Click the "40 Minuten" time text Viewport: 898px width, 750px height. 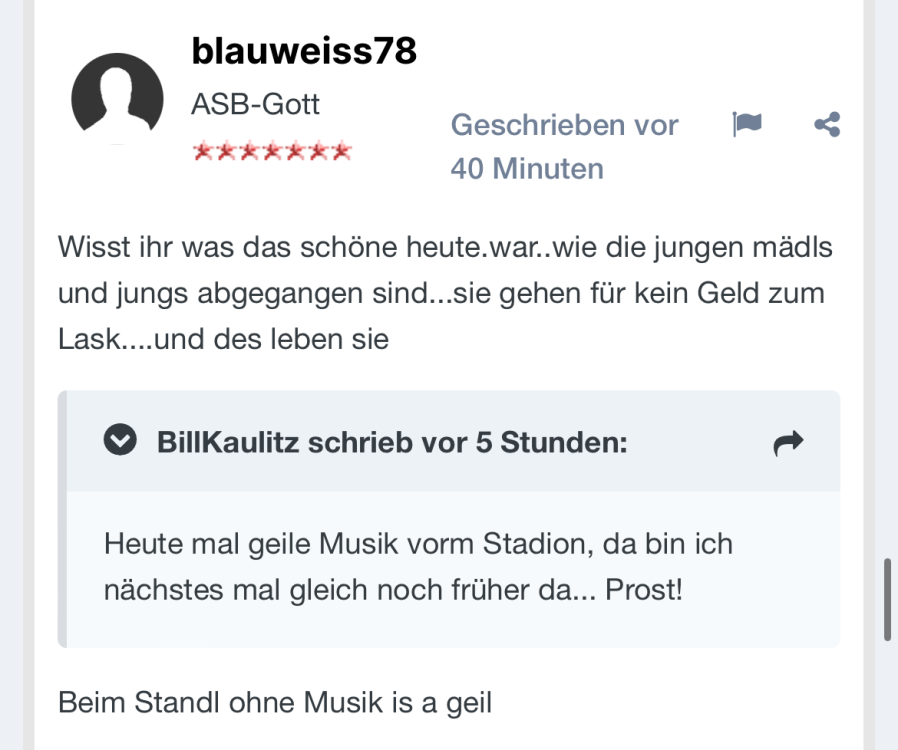click(x=527, y=168)
